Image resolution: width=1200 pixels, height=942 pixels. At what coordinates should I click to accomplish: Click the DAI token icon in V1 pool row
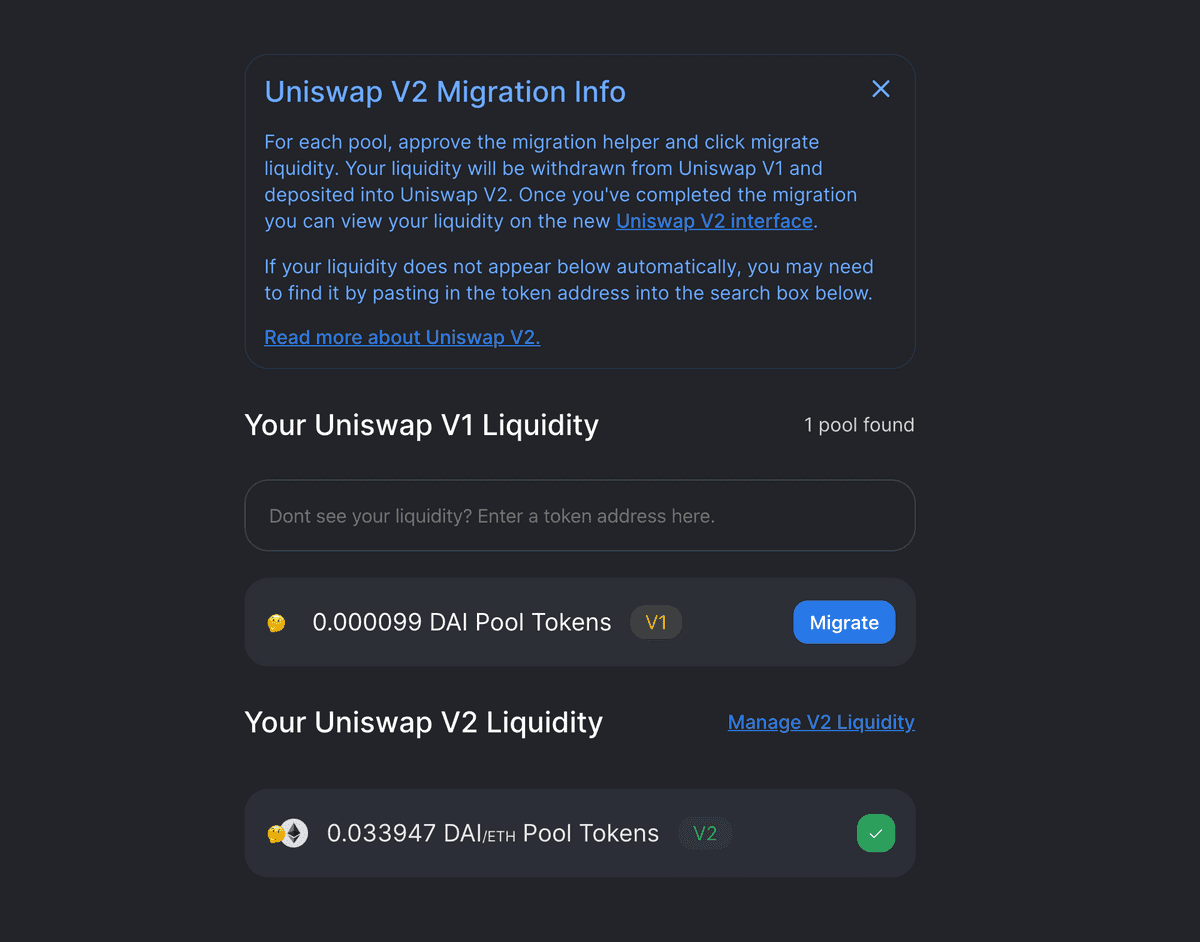(x=277, y=622)
